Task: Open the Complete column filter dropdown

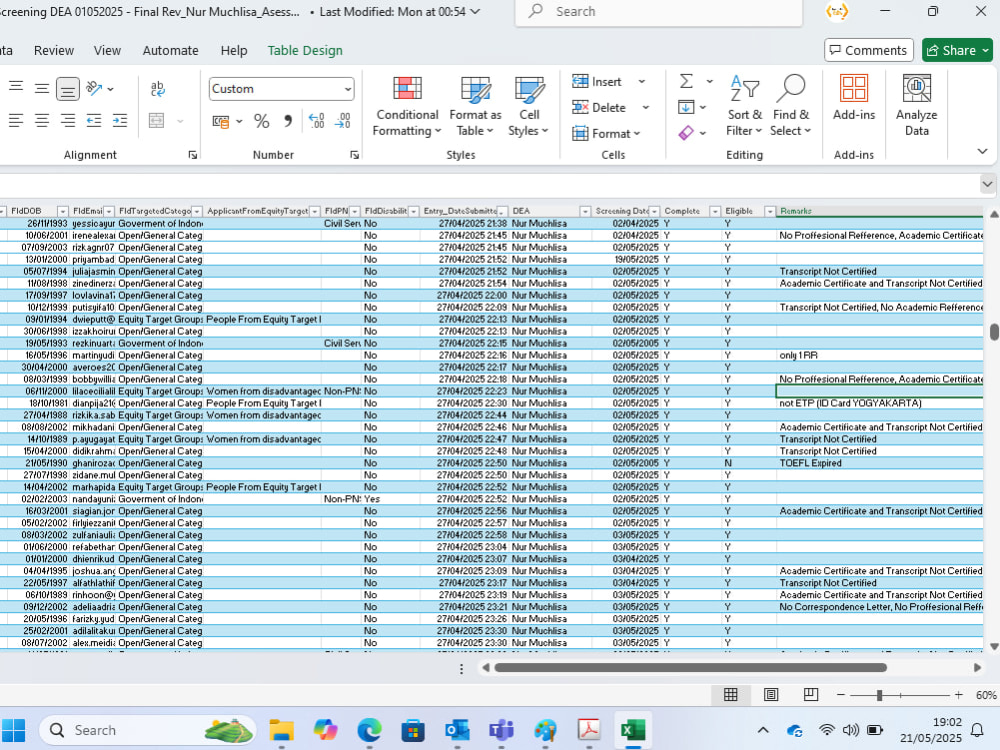Action: click(x=715, y=211)
